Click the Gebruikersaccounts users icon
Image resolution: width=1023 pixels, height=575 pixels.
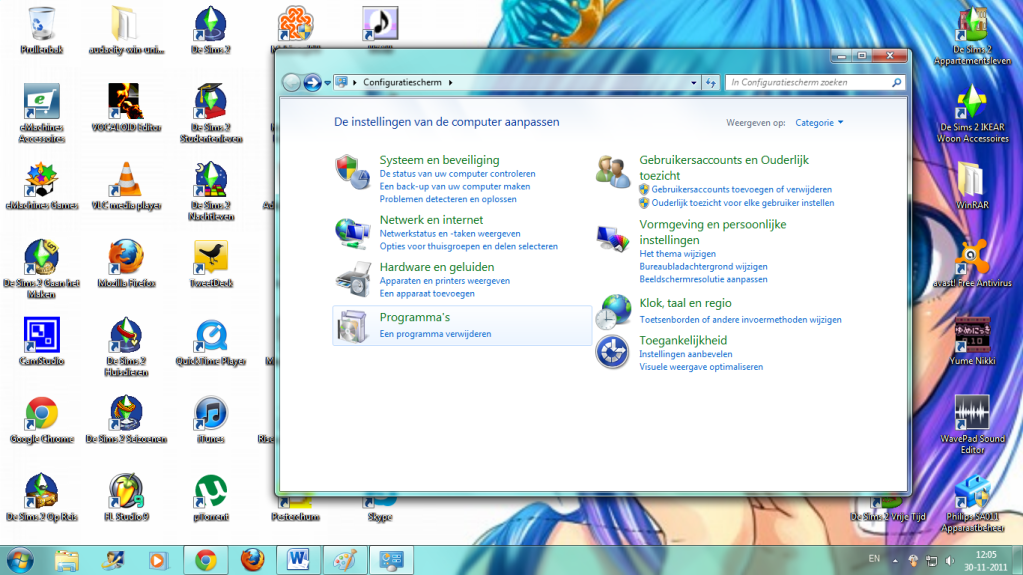(612, 171)
